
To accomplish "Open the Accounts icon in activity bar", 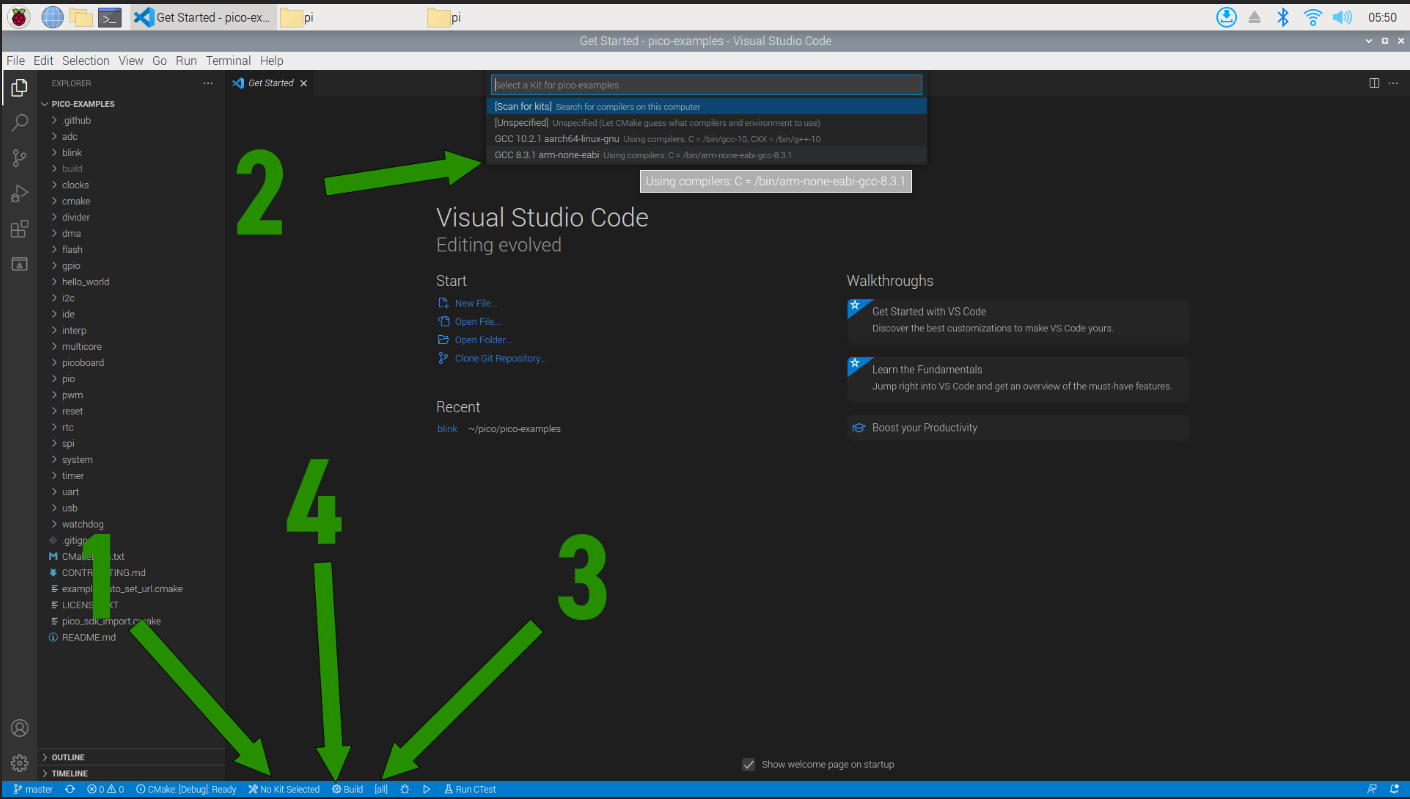I will pos(19,728).
